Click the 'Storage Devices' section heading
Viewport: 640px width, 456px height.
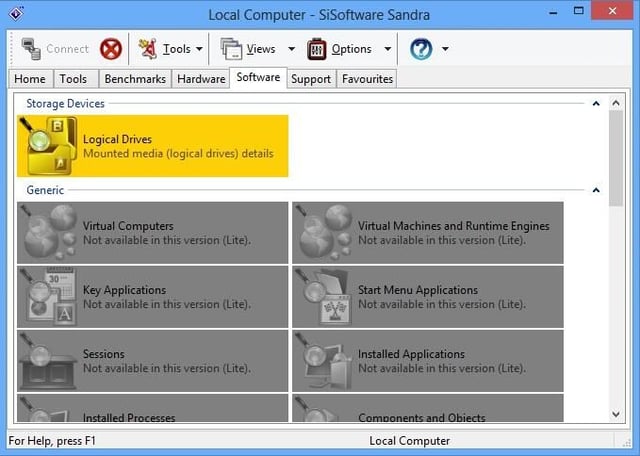(x=65, y=103)
